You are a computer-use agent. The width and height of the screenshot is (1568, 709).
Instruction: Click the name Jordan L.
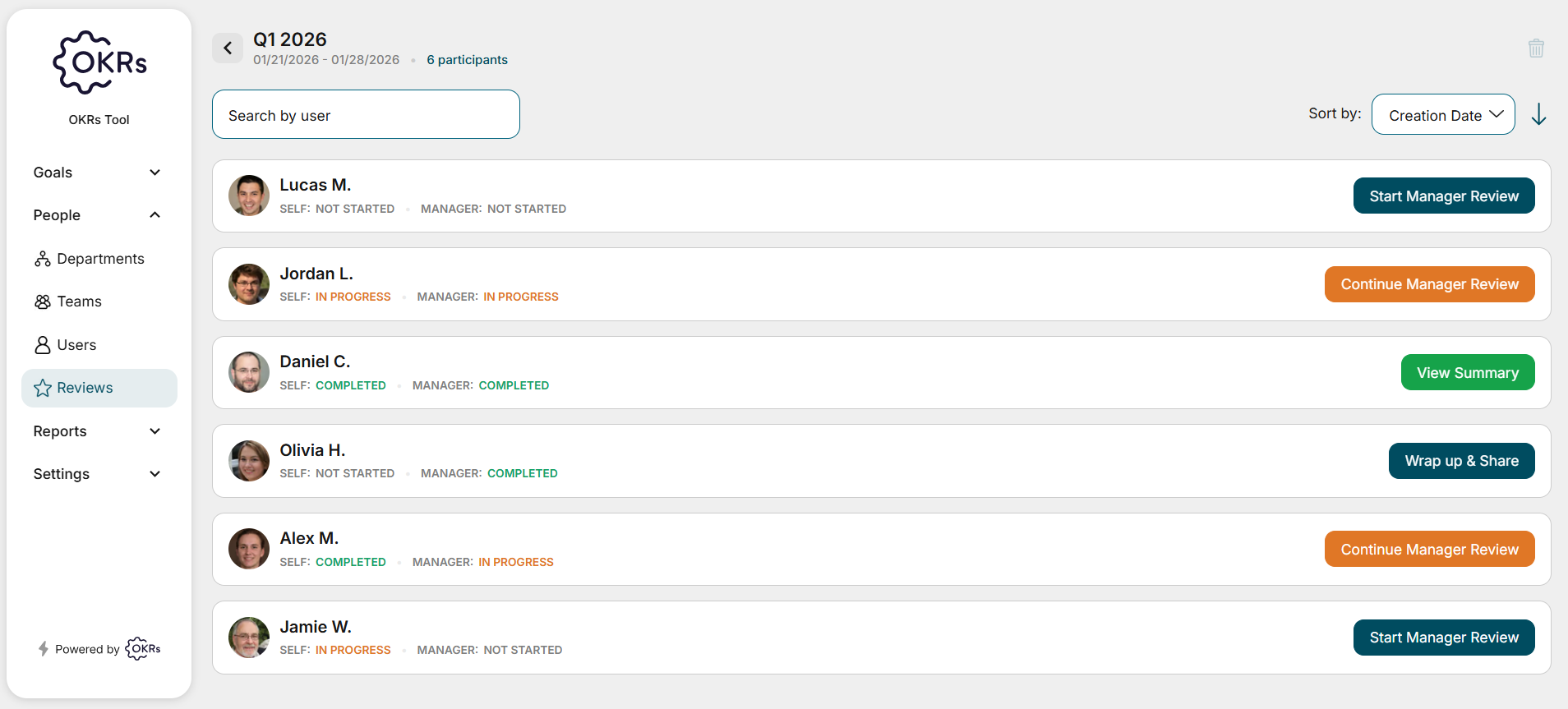pos(316,274)
